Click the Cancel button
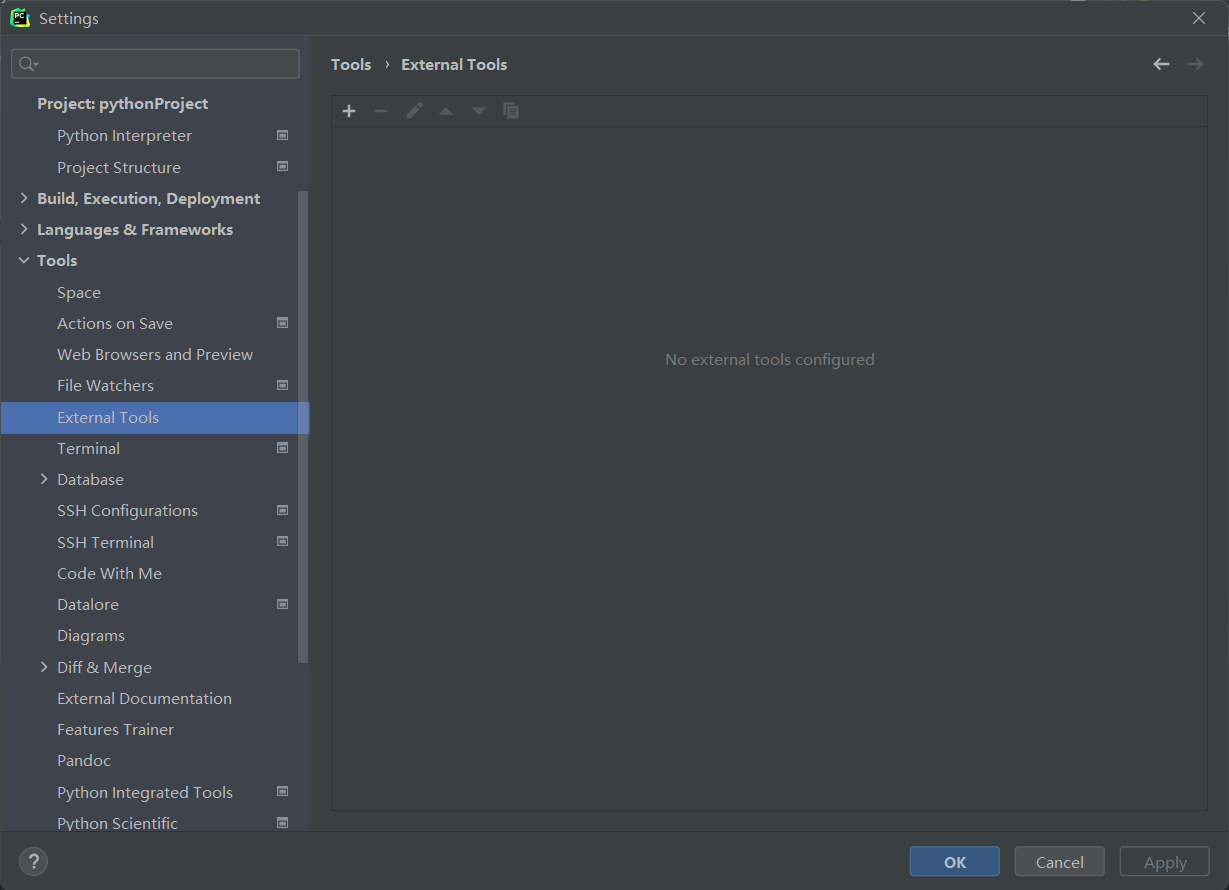Viewport: 1229px width, 890px height. (1060, 862)
